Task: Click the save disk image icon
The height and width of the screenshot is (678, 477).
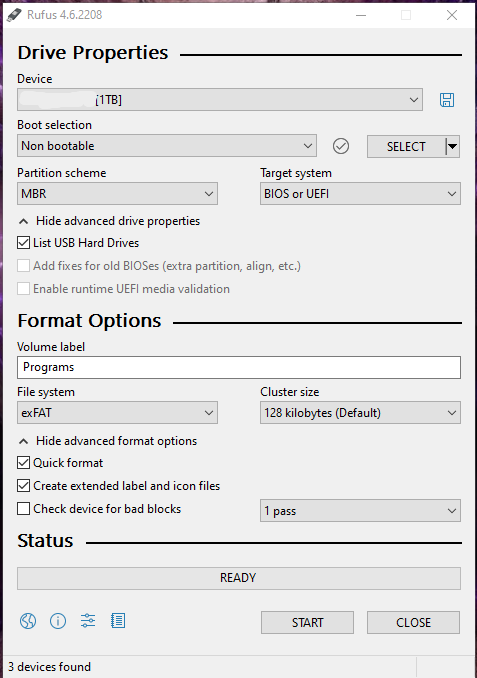Action: point(447,100)
